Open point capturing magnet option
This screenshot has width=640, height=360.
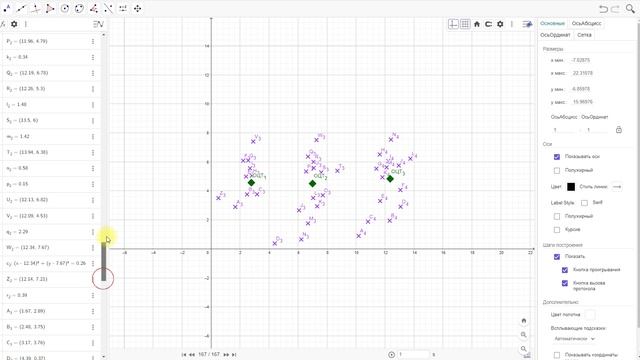(488, 24)
